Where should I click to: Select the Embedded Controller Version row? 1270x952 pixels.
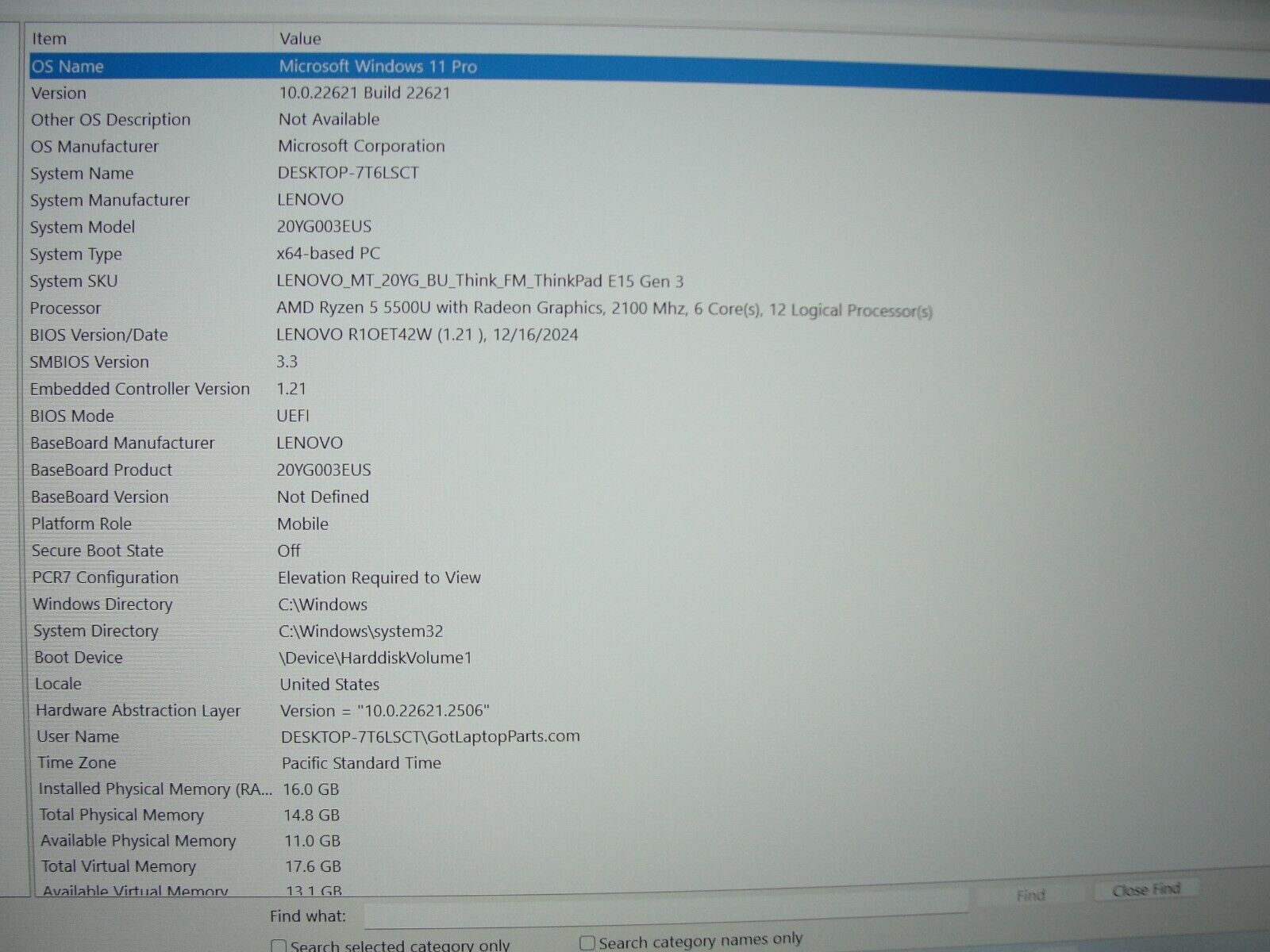[x=648, y=389]
